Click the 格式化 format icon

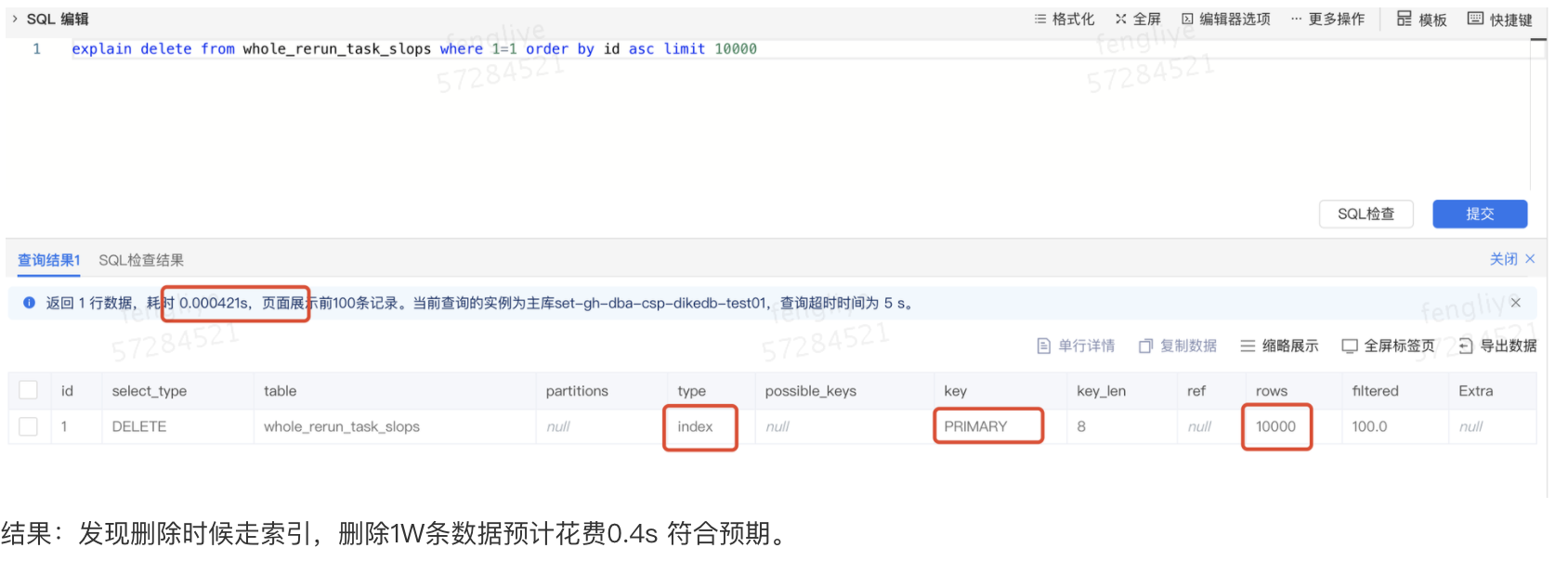click(x=1040, y=19)
